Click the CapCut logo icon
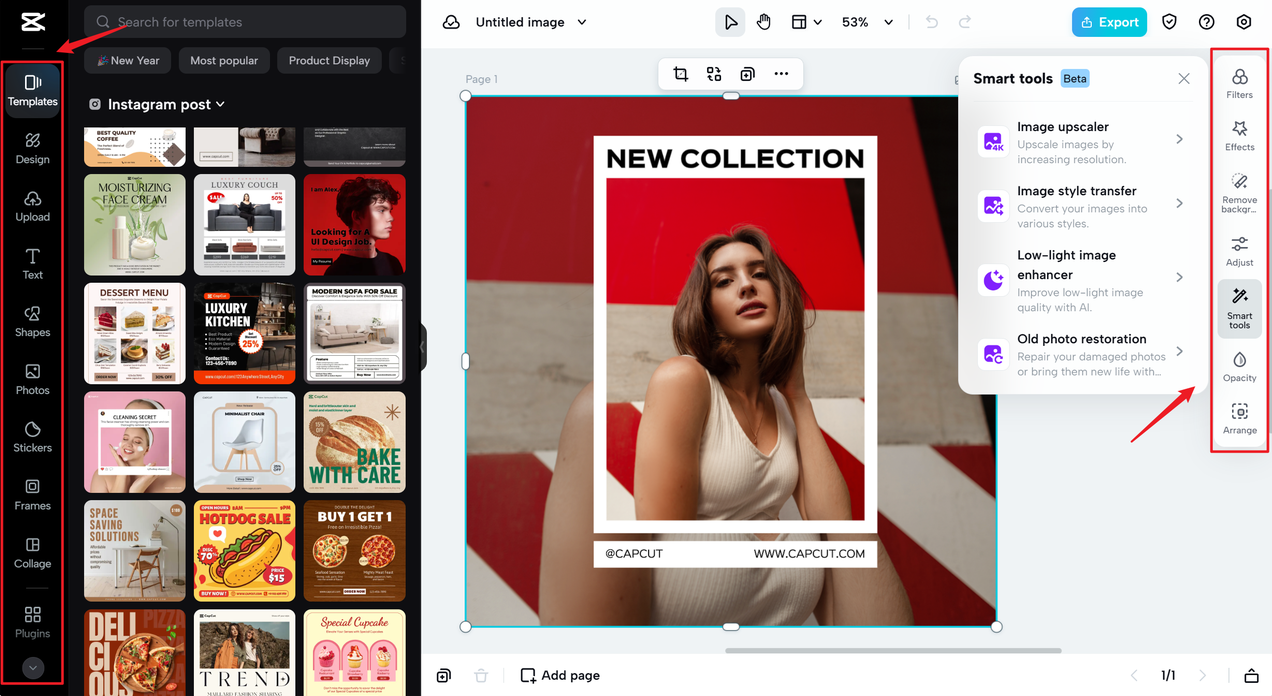Screen dimensions: 1272x696 point(33,22)
